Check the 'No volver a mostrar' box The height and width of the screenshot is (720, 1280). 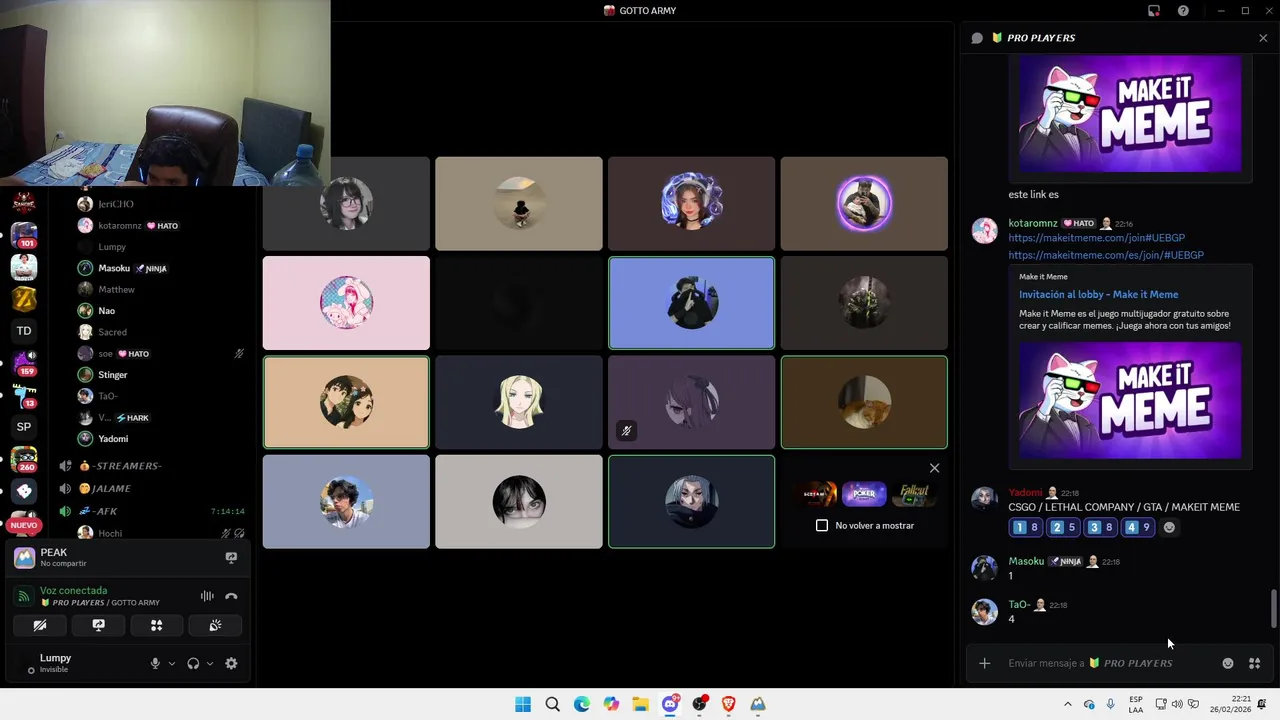pos(822,525)
